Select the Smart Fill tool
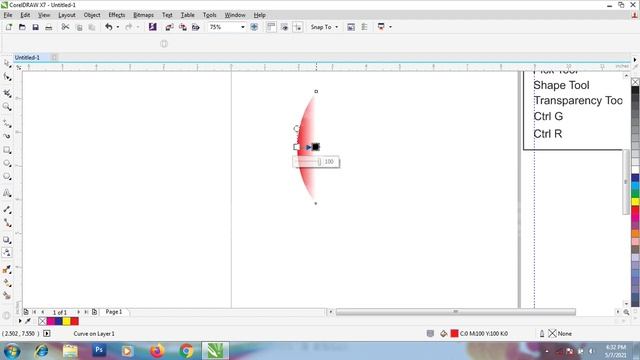Viewport: 640px width, 360px height. (x=7, y=296)
